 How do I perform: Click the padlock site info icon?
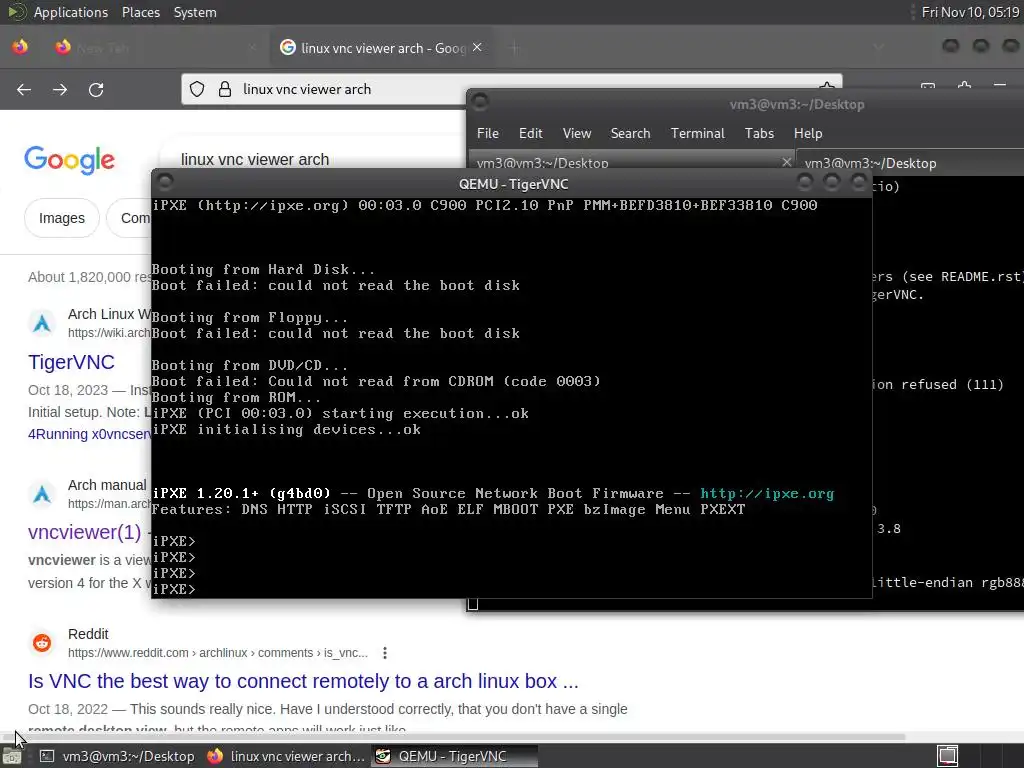pyautogui.click(x=225, y=89)
